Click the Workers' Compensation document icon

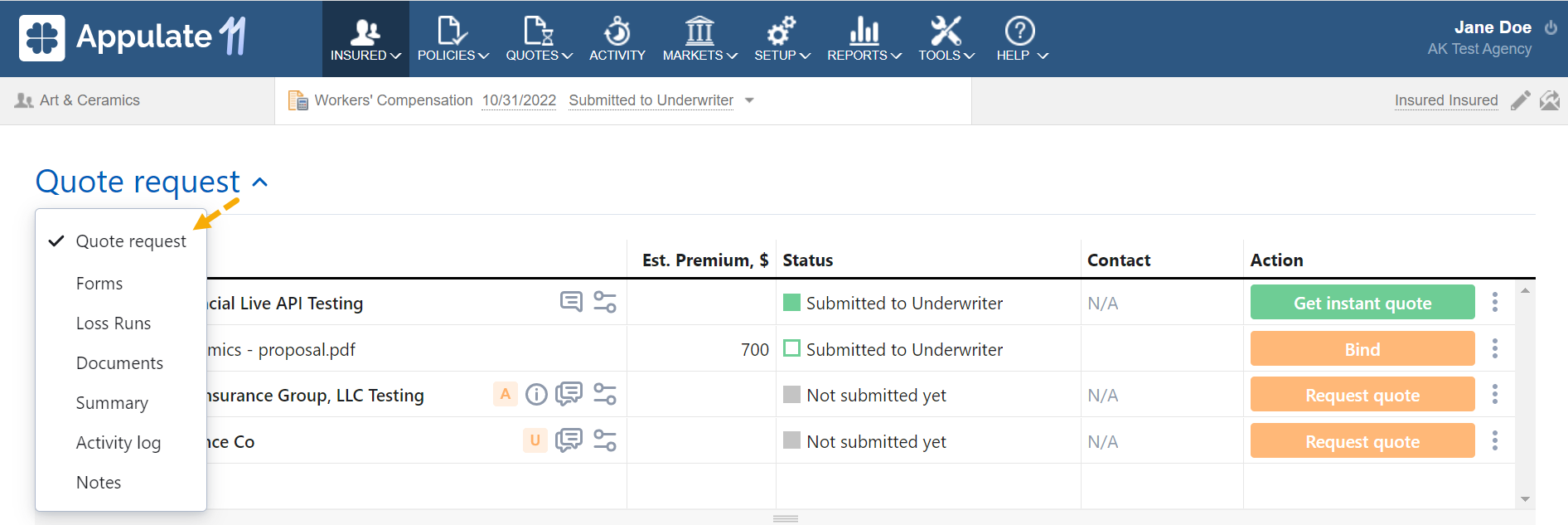tap(298, 100)
